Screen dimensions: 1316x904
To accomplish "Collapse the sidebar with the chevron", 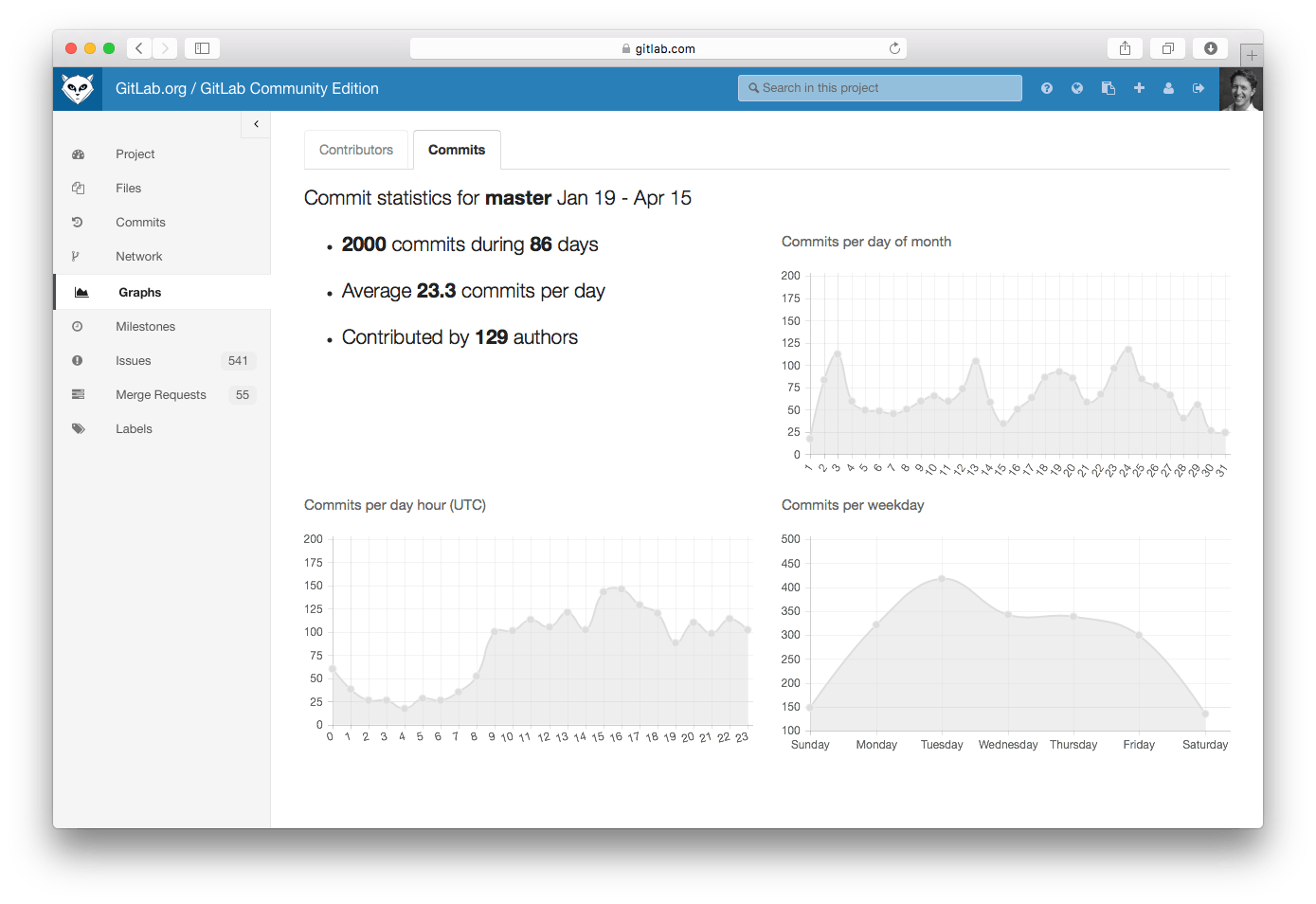I will (x=255, y=123).
